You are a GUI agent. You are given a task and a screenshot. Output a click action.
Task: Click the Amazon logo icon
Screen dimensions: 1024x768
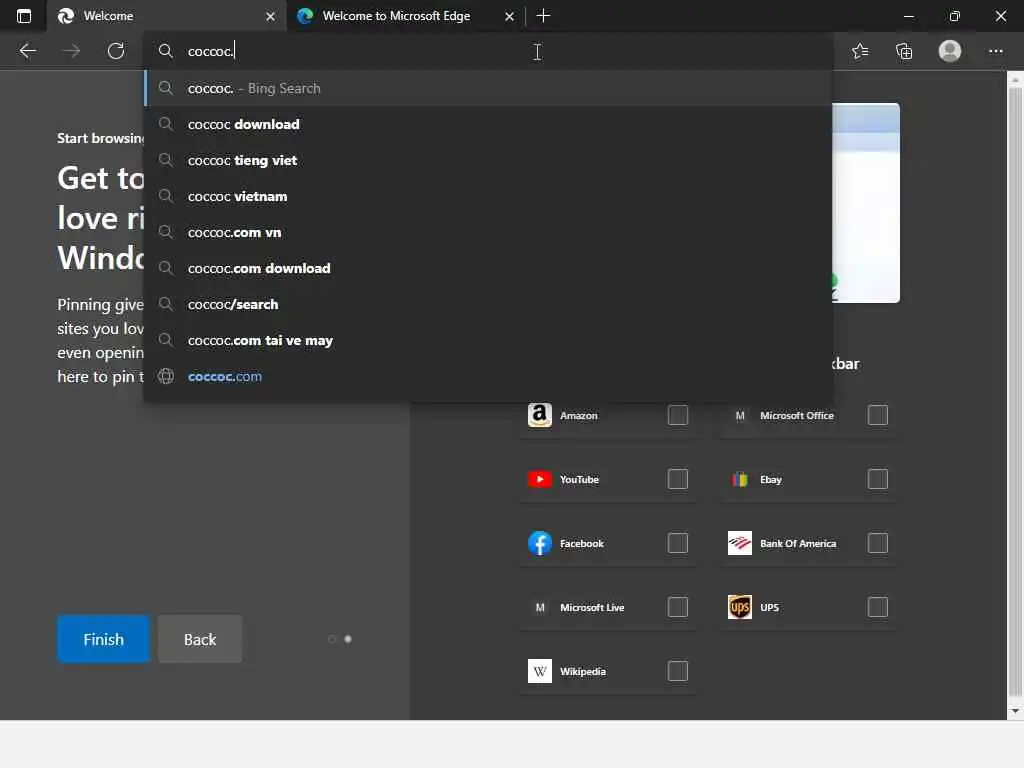pos(539,415)
